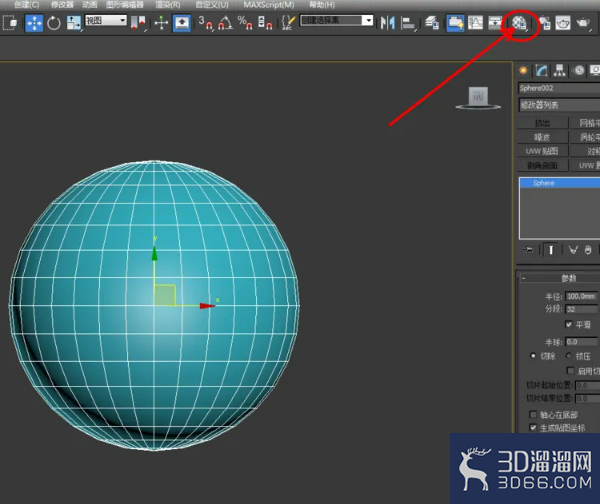Open the 图形编辑器 menu
The width and height of the screenshot is (600, 504).
coord(125,5)
